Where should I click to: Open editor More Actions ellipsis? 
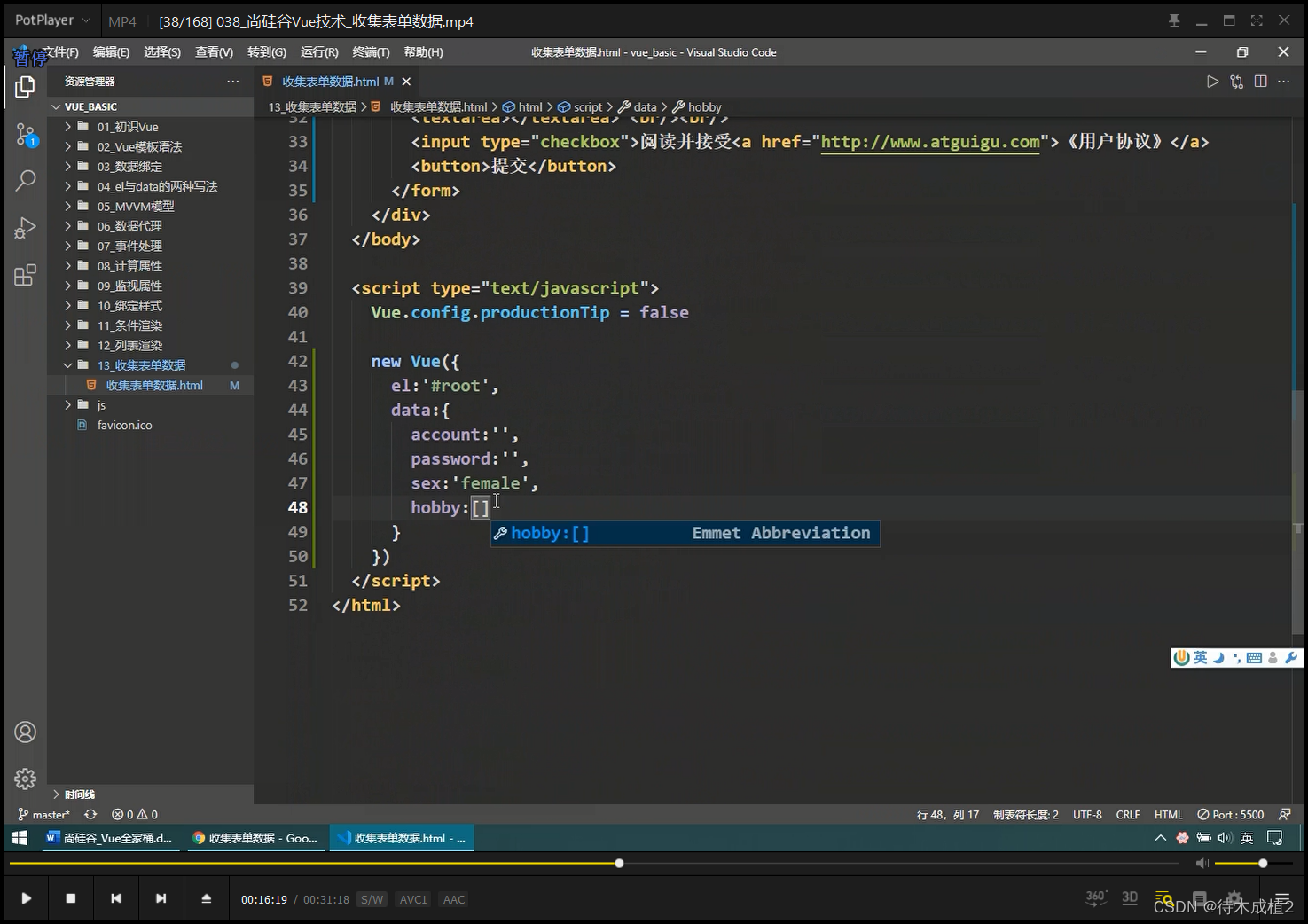(1283, 82)
